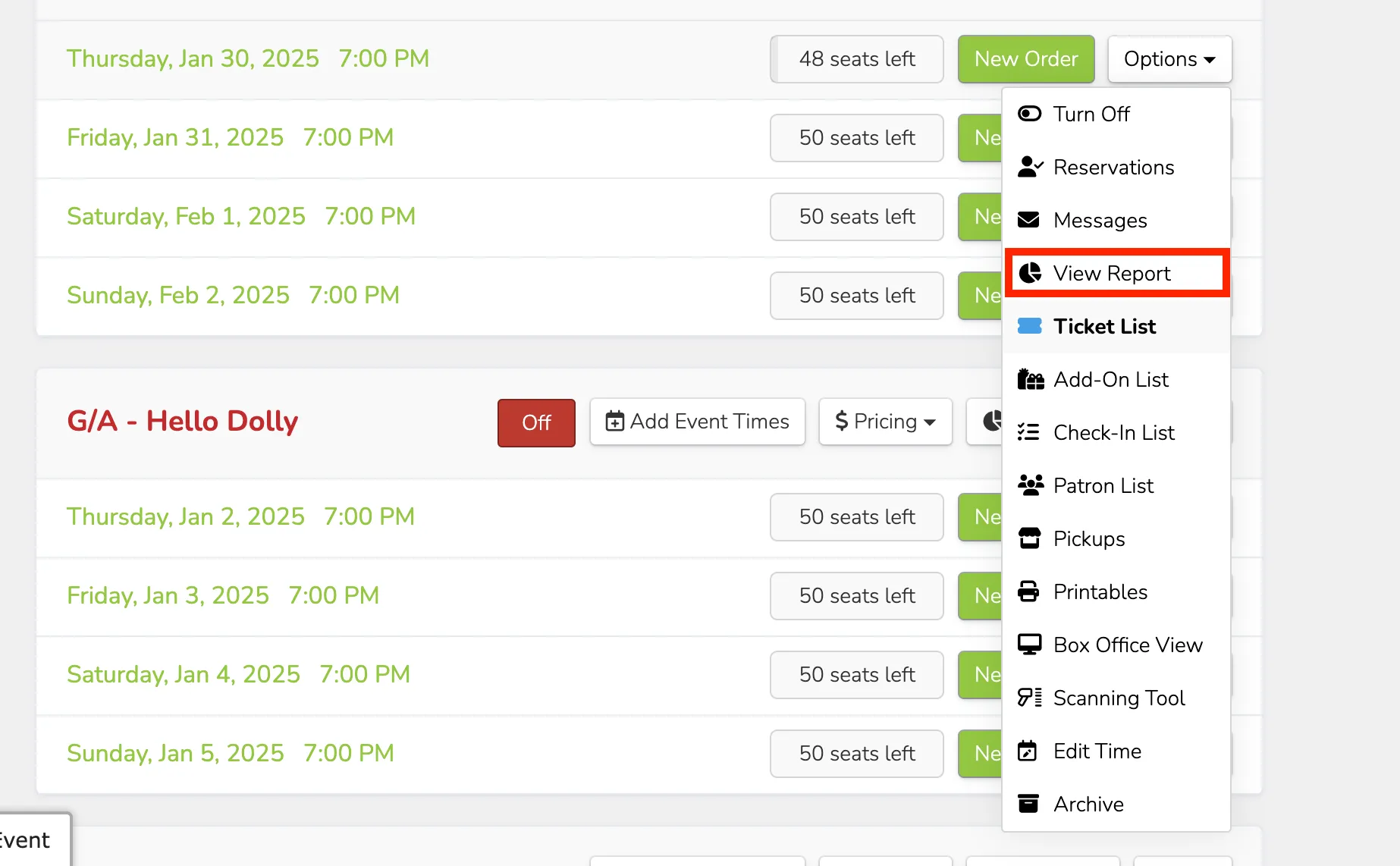Click the blue Ticket List icon
The image size is (1400, 866).
tap(1029, 326)
